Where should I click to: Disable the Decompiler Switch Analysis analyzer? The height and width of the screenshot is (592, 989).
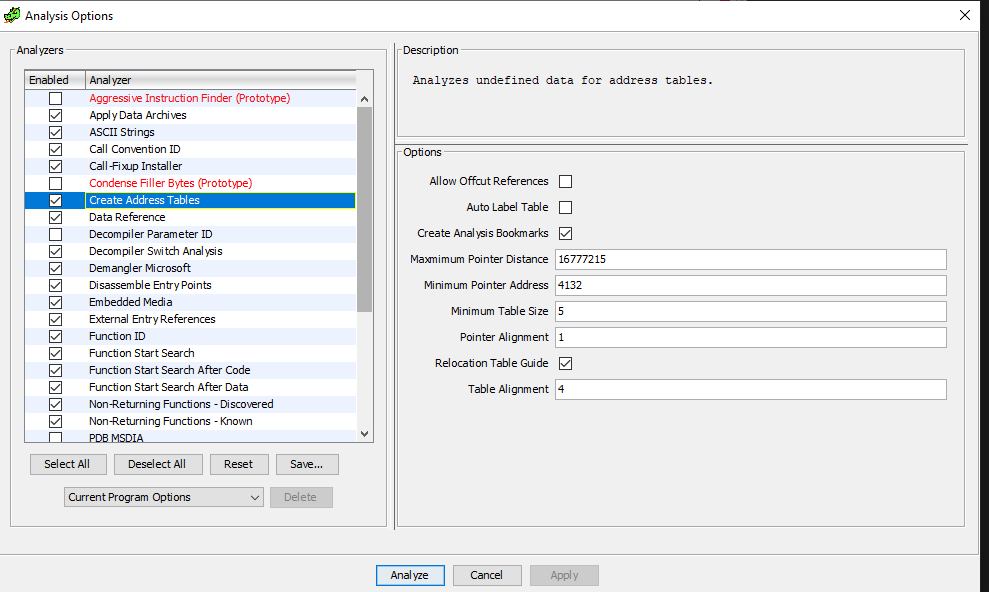click(x=55, y=251)
